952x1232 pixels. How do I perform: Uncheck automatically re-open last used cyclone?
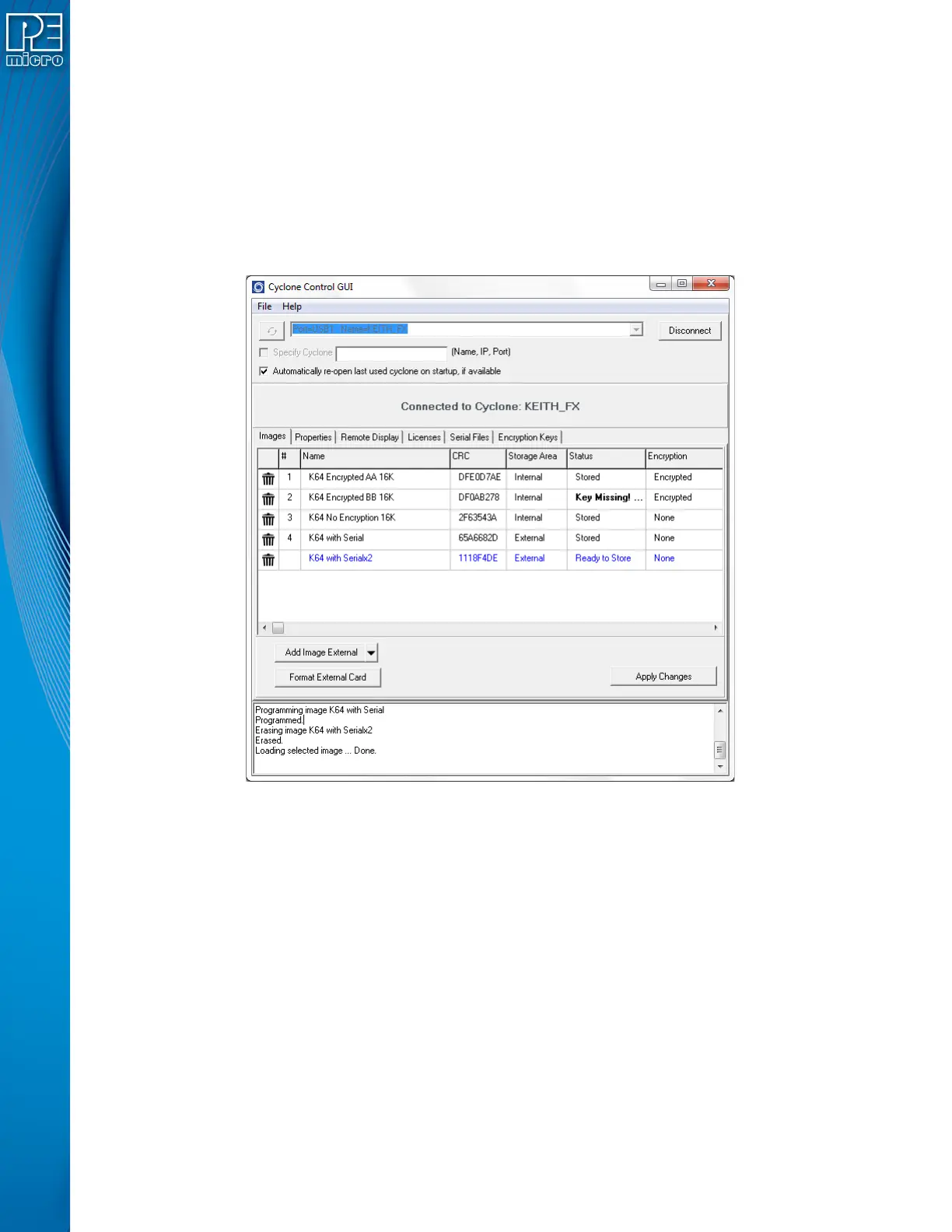pos(264,372)
